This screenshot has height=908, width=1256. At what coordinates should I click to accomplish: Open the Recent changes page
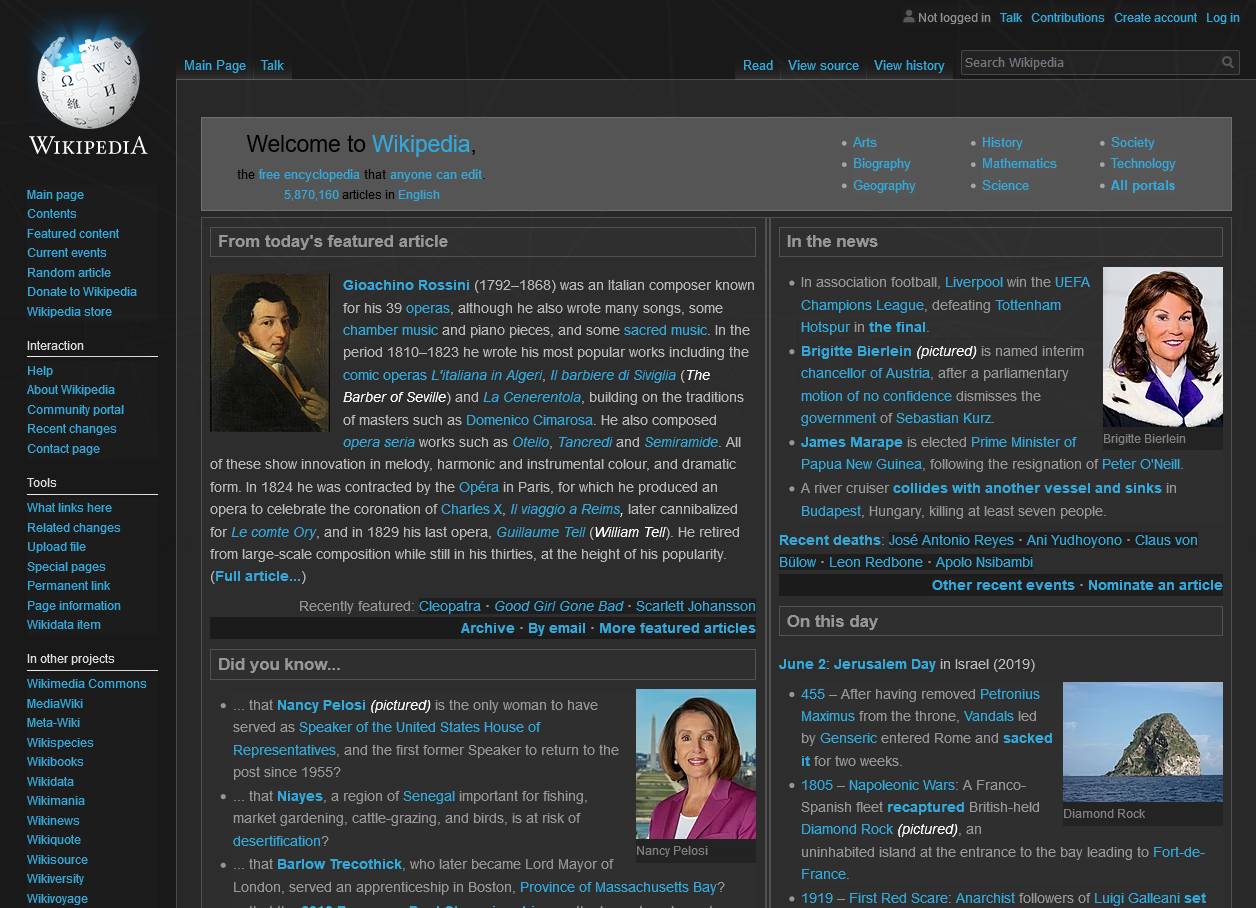71,428
